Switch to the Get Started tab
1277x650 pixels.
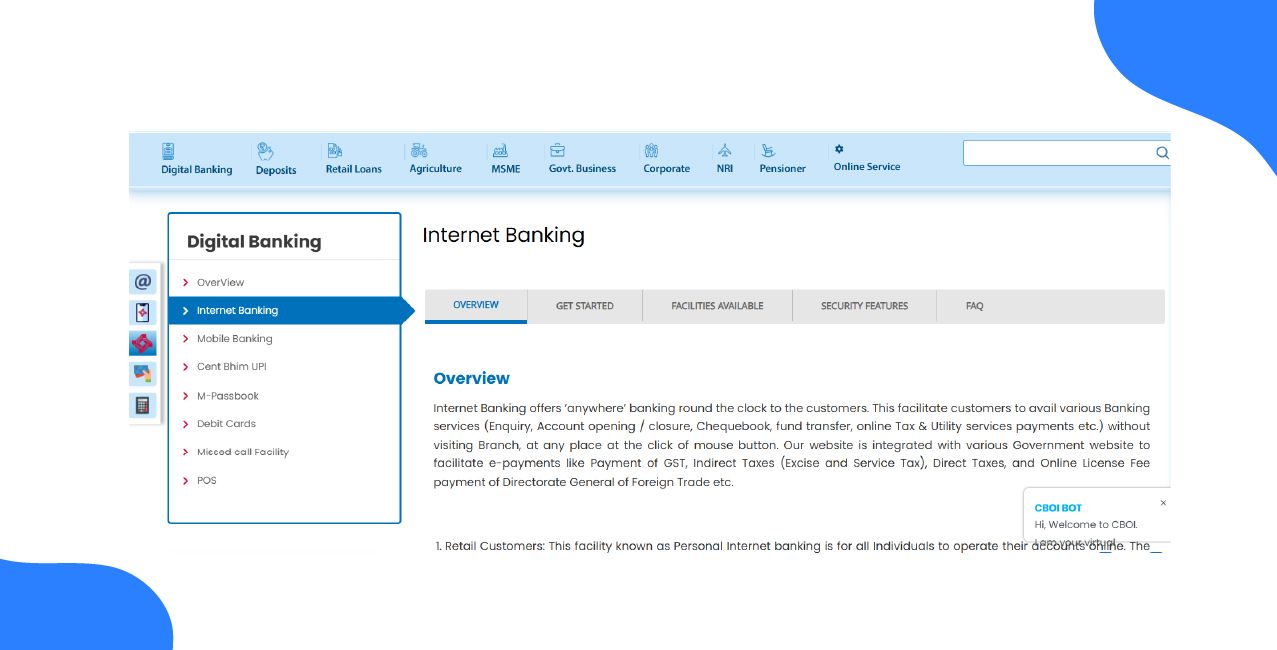pos(584,306)
